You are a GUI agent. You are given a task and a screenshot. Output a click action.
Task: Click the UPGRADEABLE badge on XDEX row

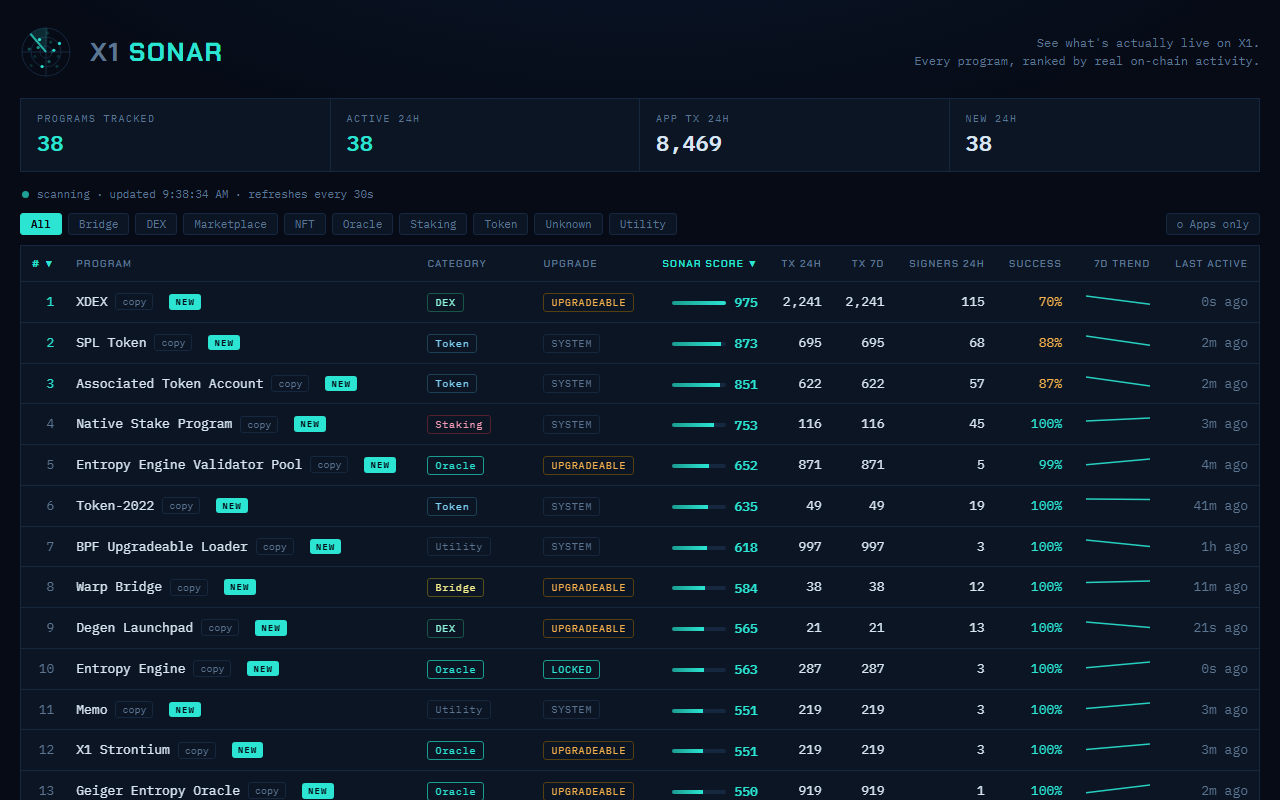tap(588, 302)
